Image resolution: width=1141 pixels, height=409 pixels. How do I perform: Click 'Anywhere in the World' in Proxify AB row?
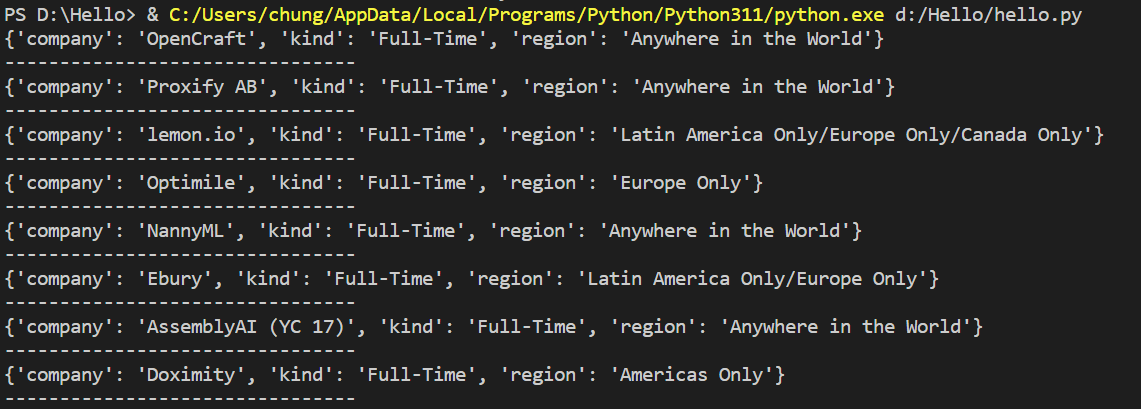click(x=757, y=87)
